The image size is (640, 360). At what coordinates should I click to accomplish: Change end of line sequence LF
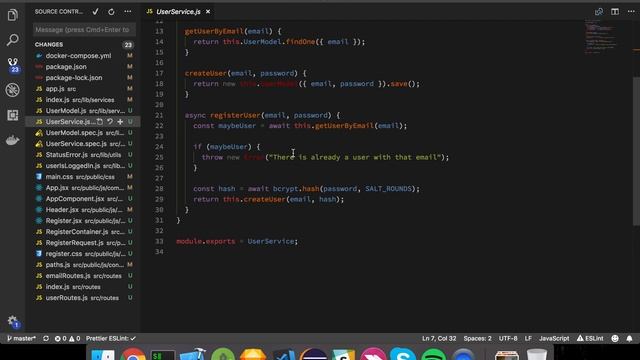point(528,338)
